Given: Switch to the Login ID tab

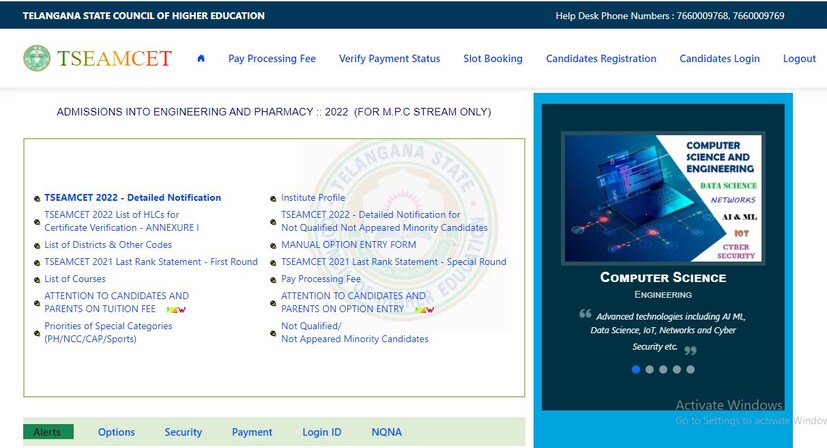Looking at the screenshot, I should tap(322, 432).
